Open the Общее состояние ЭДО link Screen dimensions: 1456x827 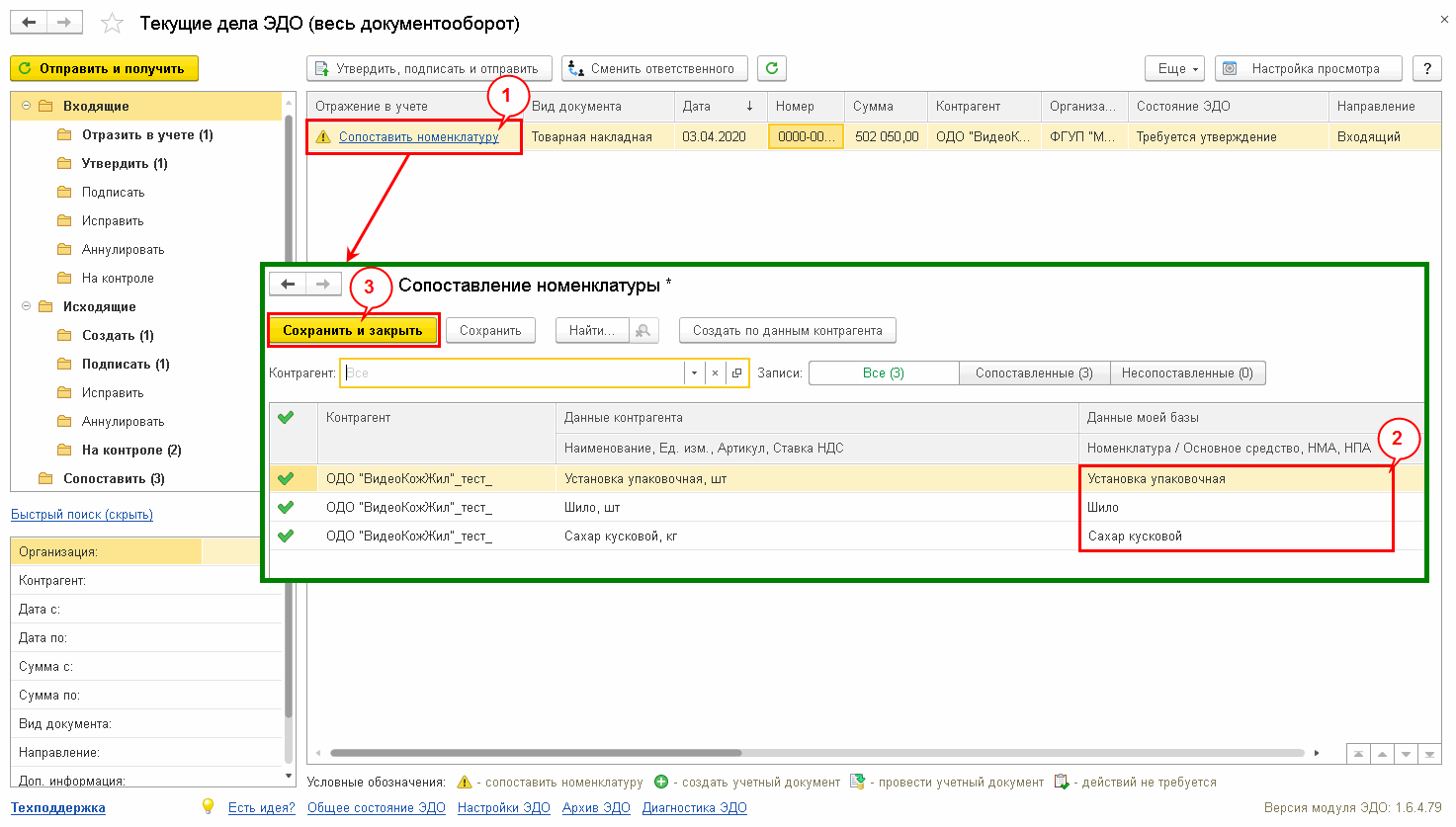[377, 807]
